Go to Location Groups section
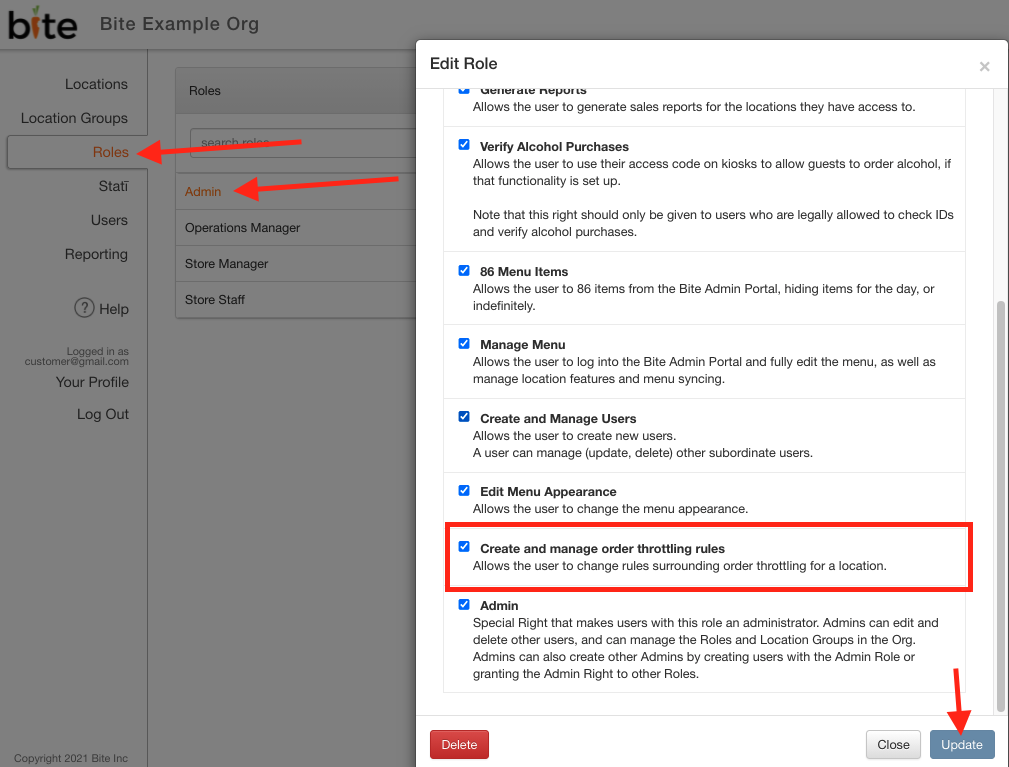Screen dimensions: 1009x767 click(x=74, y=118)
